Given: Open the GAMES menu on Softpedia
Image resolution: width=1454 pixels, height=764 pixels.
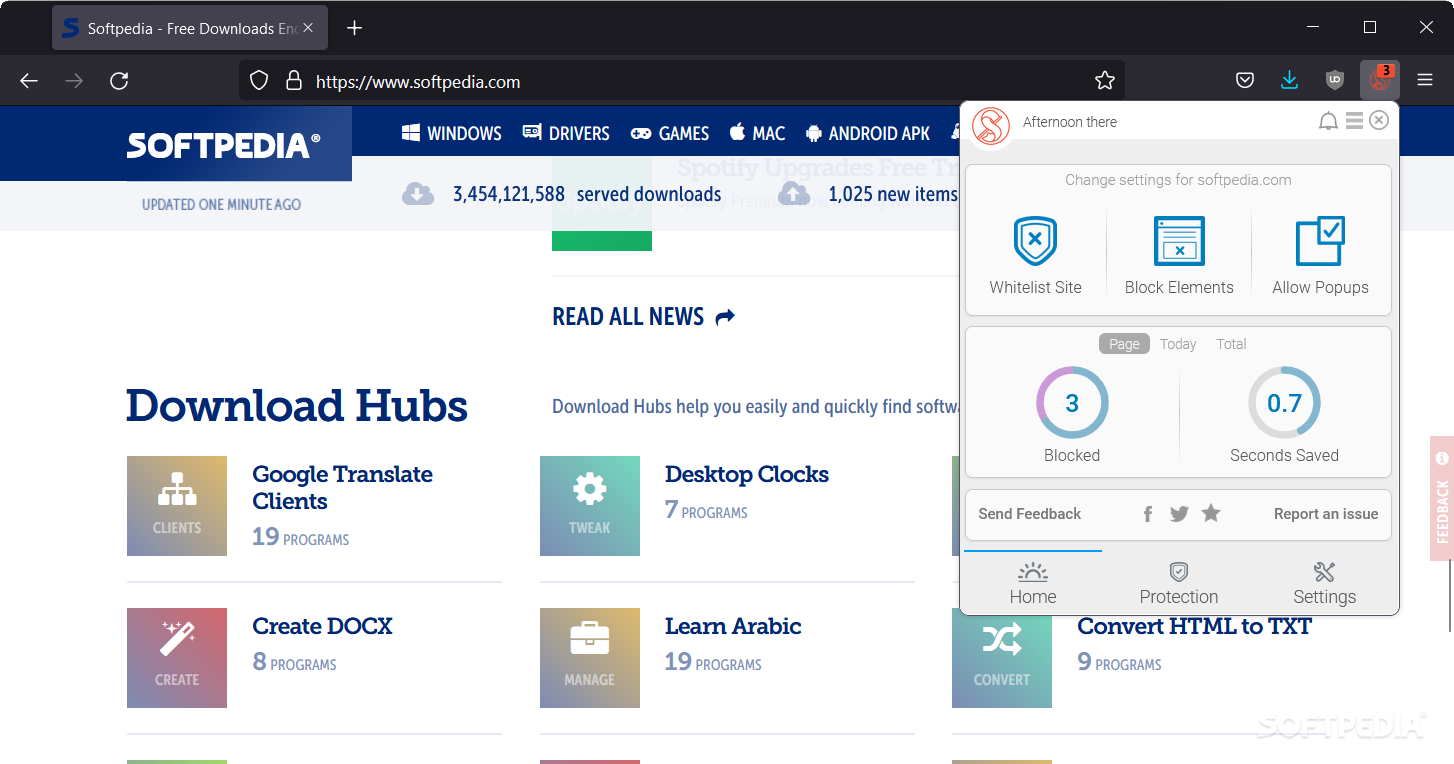Looking at the screenshot, I should pos(669,133).
